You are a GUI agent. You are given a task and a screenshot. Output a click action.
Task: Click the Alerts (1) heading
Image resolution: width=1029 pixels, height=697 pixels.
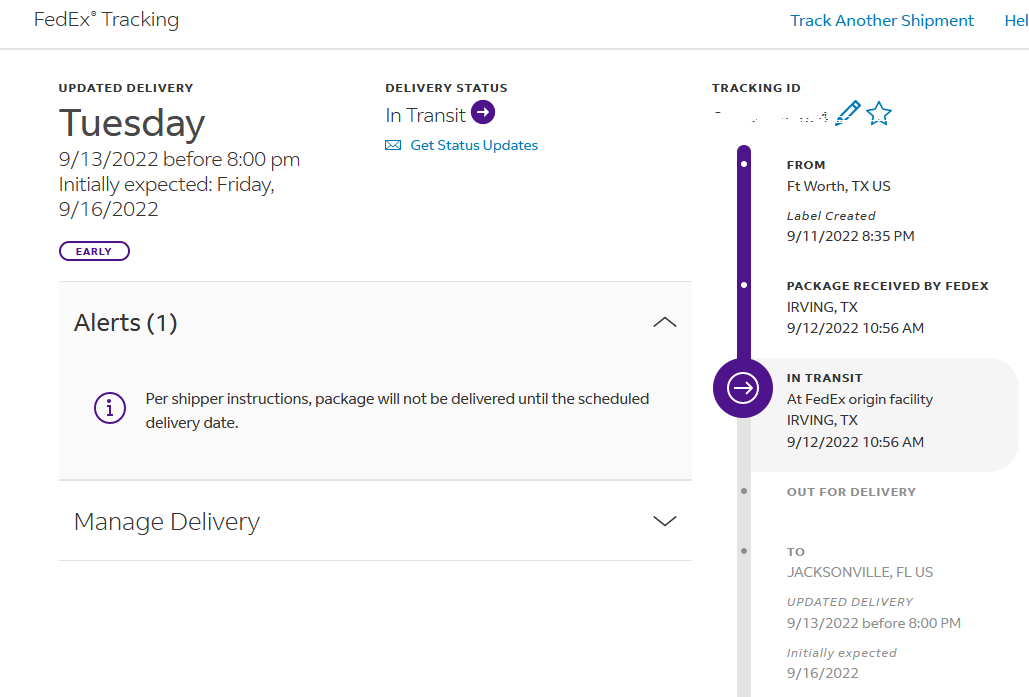126,323
